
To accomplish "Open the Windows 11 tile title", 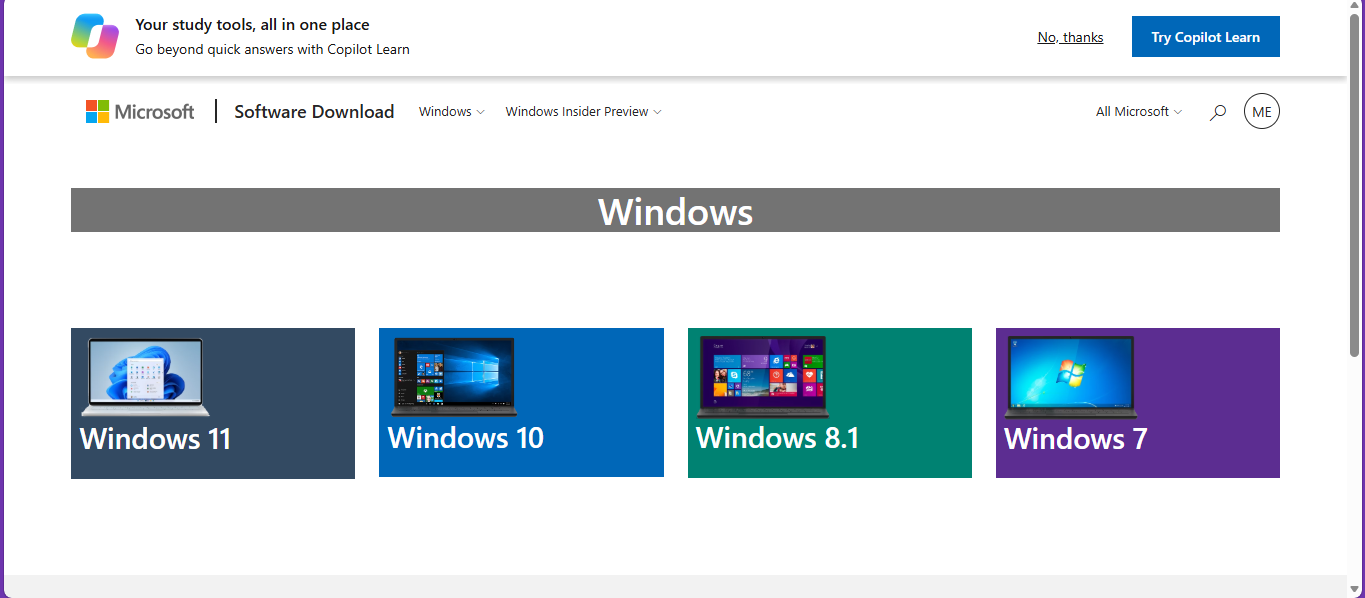I will (156, 439).
